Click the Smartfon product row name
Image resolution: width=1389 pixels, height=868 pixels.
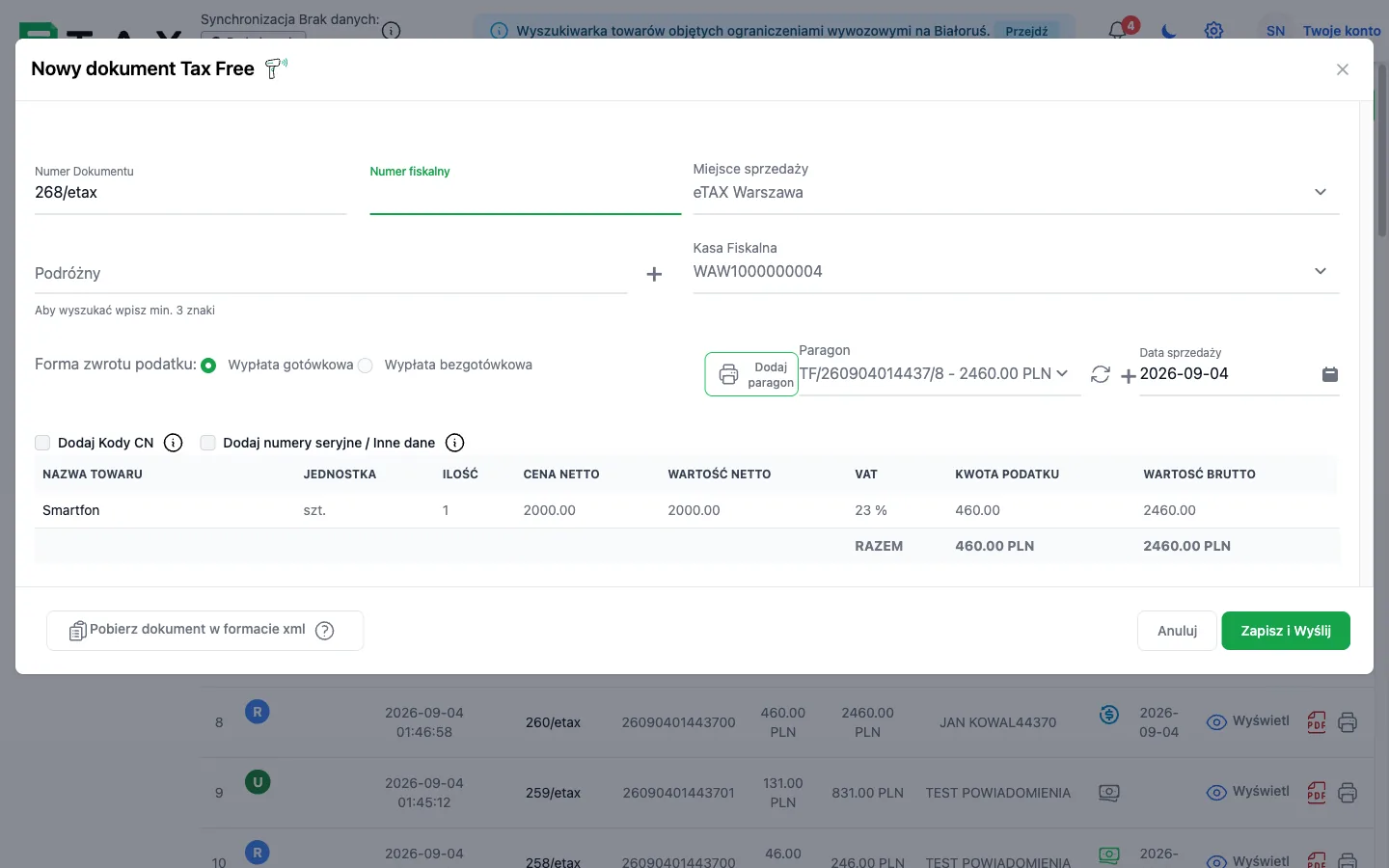point(71,510)
